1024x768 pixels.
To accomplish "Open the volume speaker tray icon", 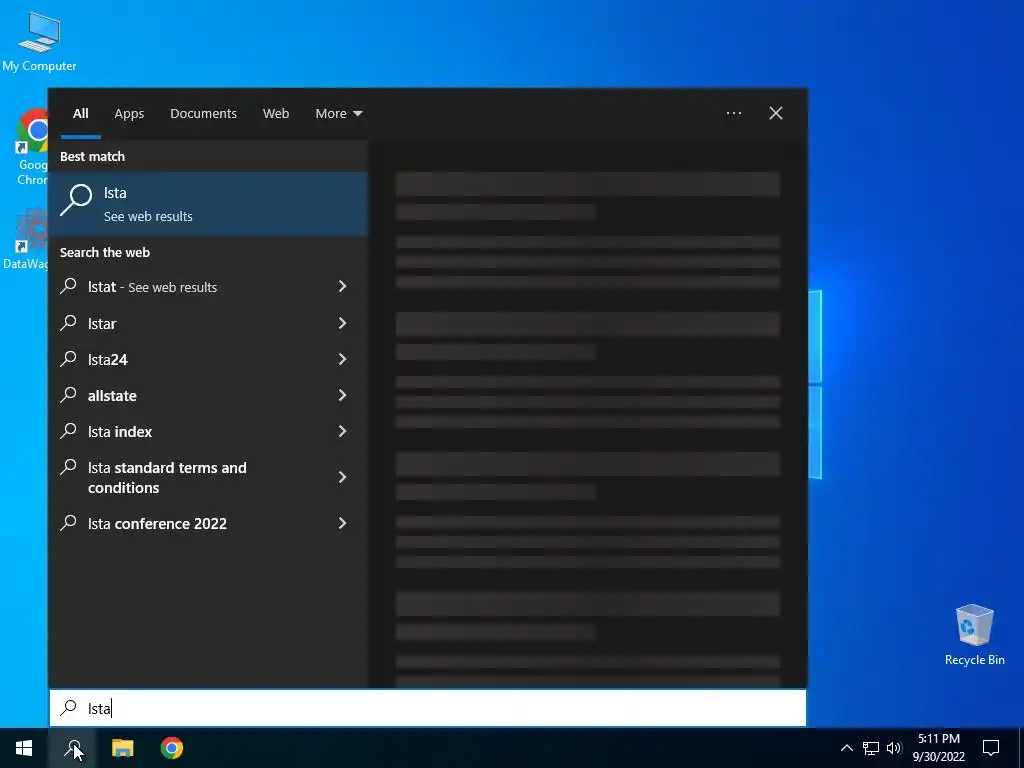I will [x=894, y=748].
